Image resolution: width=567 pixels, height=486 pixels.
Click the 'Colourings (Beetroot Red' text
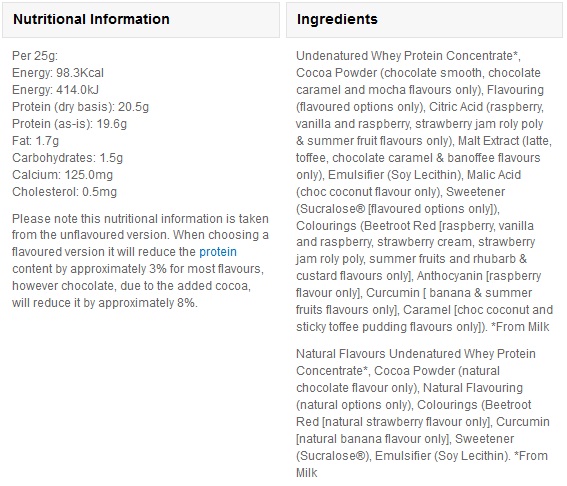click(x=366, y=226)
